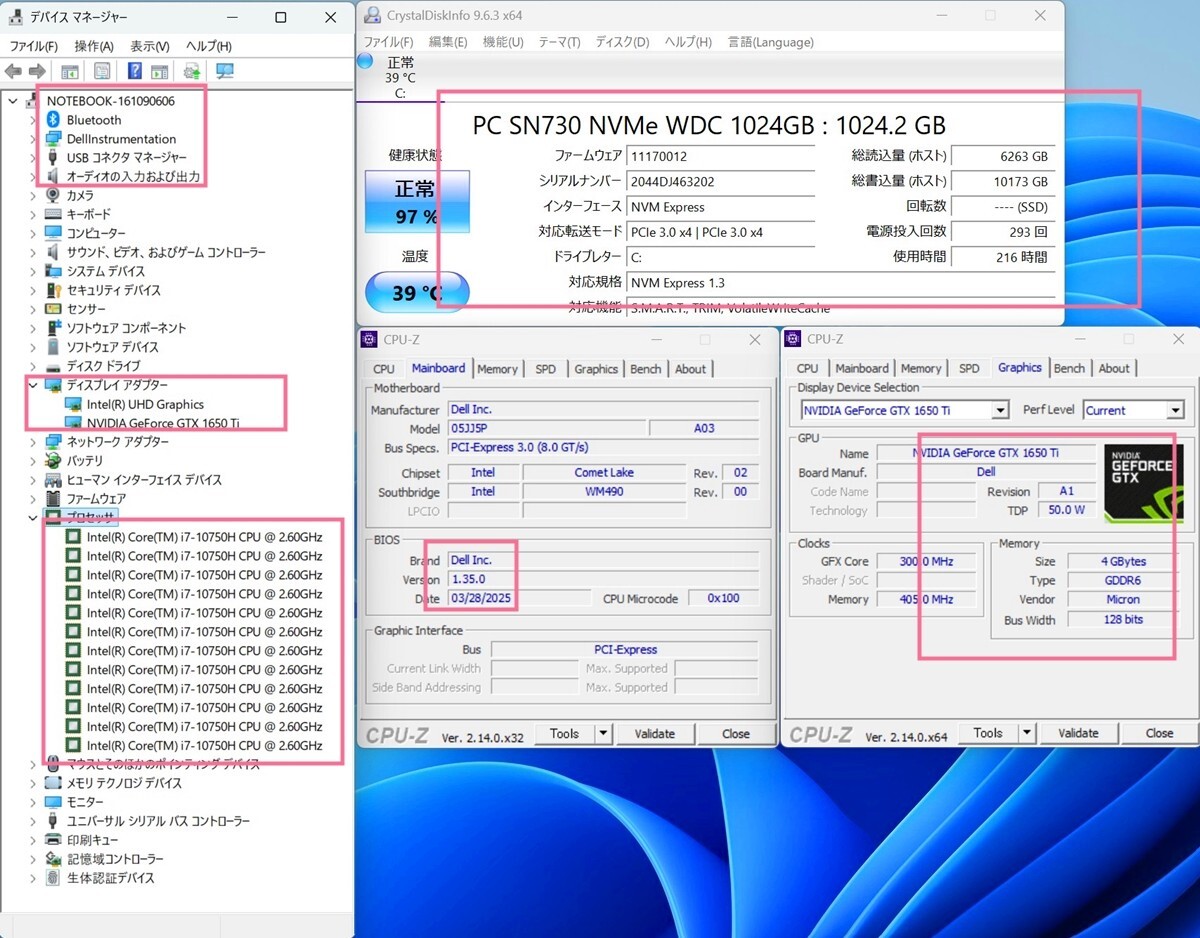Screen dimensions: 1200x938
Task: Click the speaker icon beside オーディオの入力および出力
Action: (x=53, y=176)
